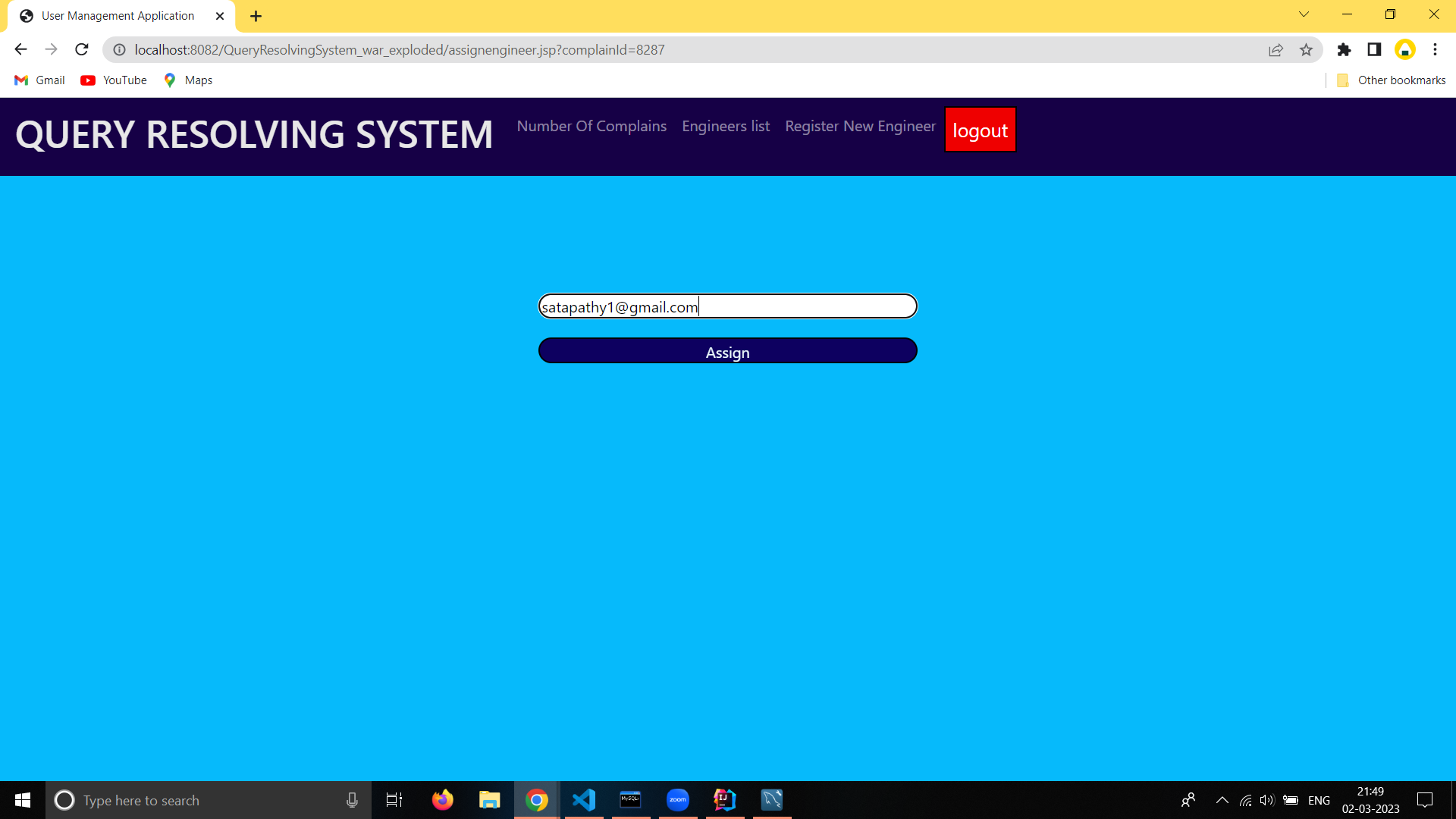This screenshot has height=819, width=1456.
Task: Open the Extensions puzzle icon
Action: 1344,50
